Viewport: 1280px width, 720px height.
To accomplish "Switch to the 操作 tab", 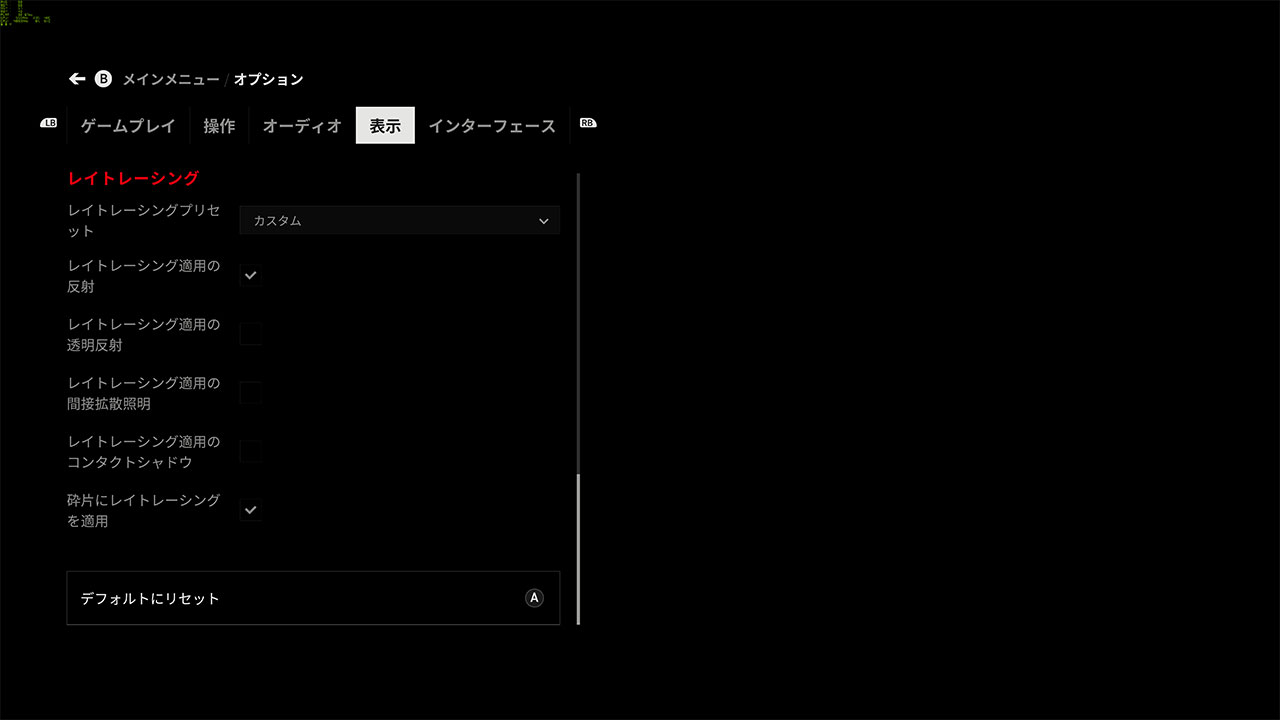I will [x=219, y=126].
